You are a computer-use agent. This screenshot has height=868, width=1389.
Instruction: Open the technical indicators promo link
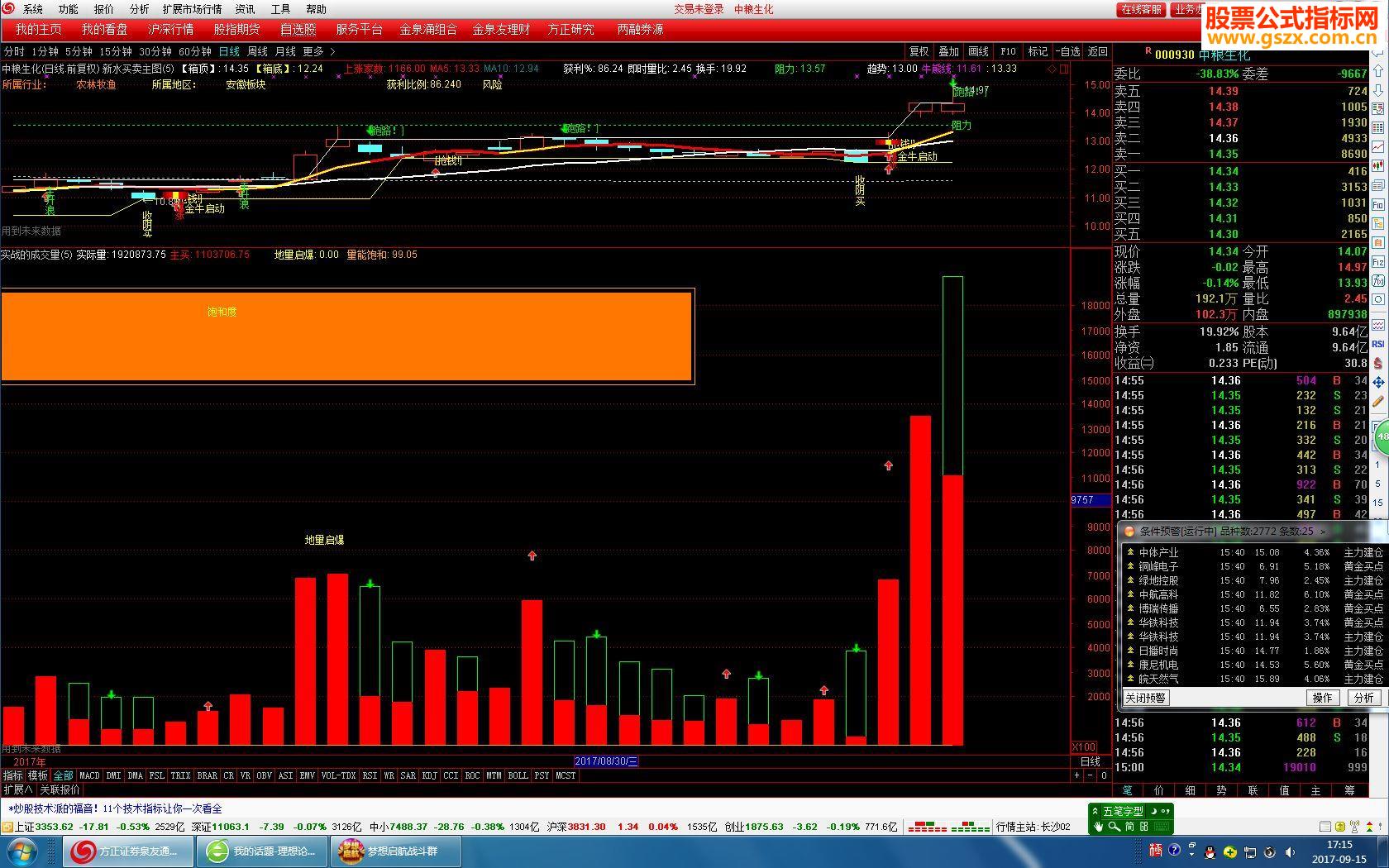[x=115, y=808]
